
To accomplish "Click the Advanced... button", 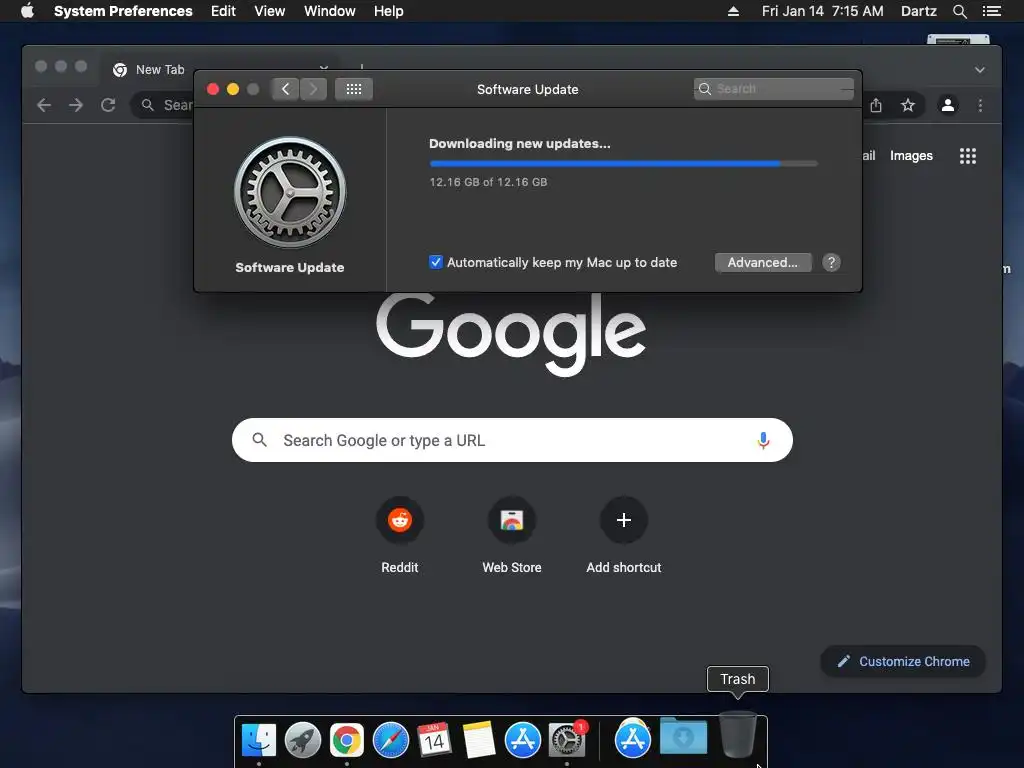I will point(763,263).
